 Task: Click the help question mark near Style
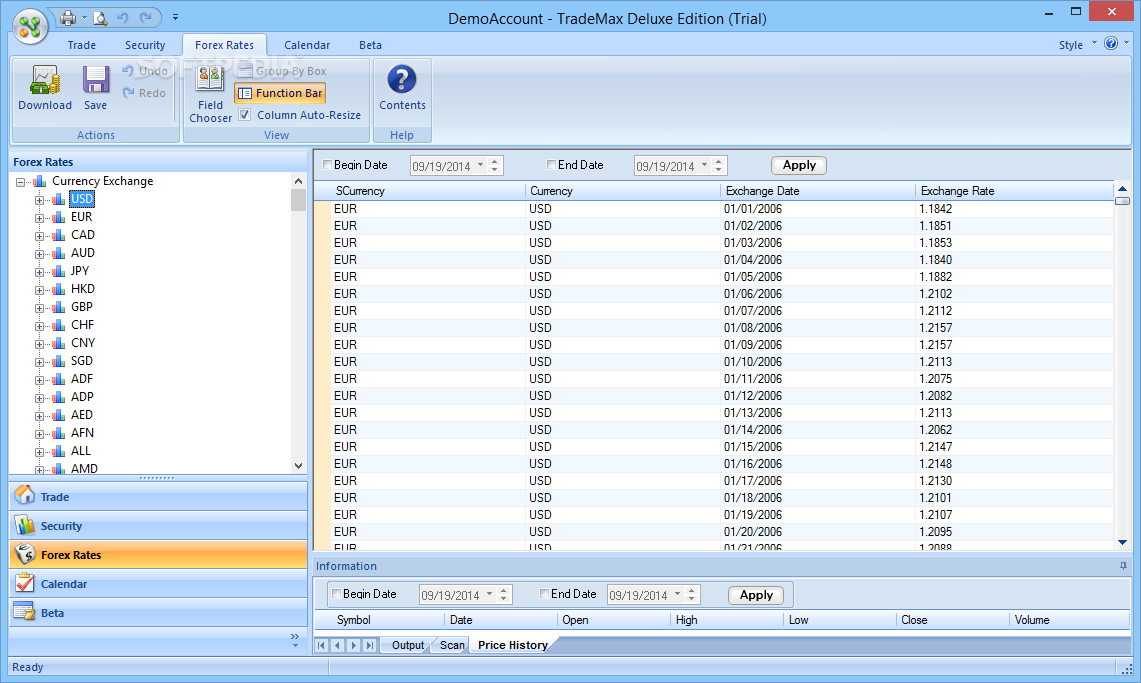(x=1110, y=44)
